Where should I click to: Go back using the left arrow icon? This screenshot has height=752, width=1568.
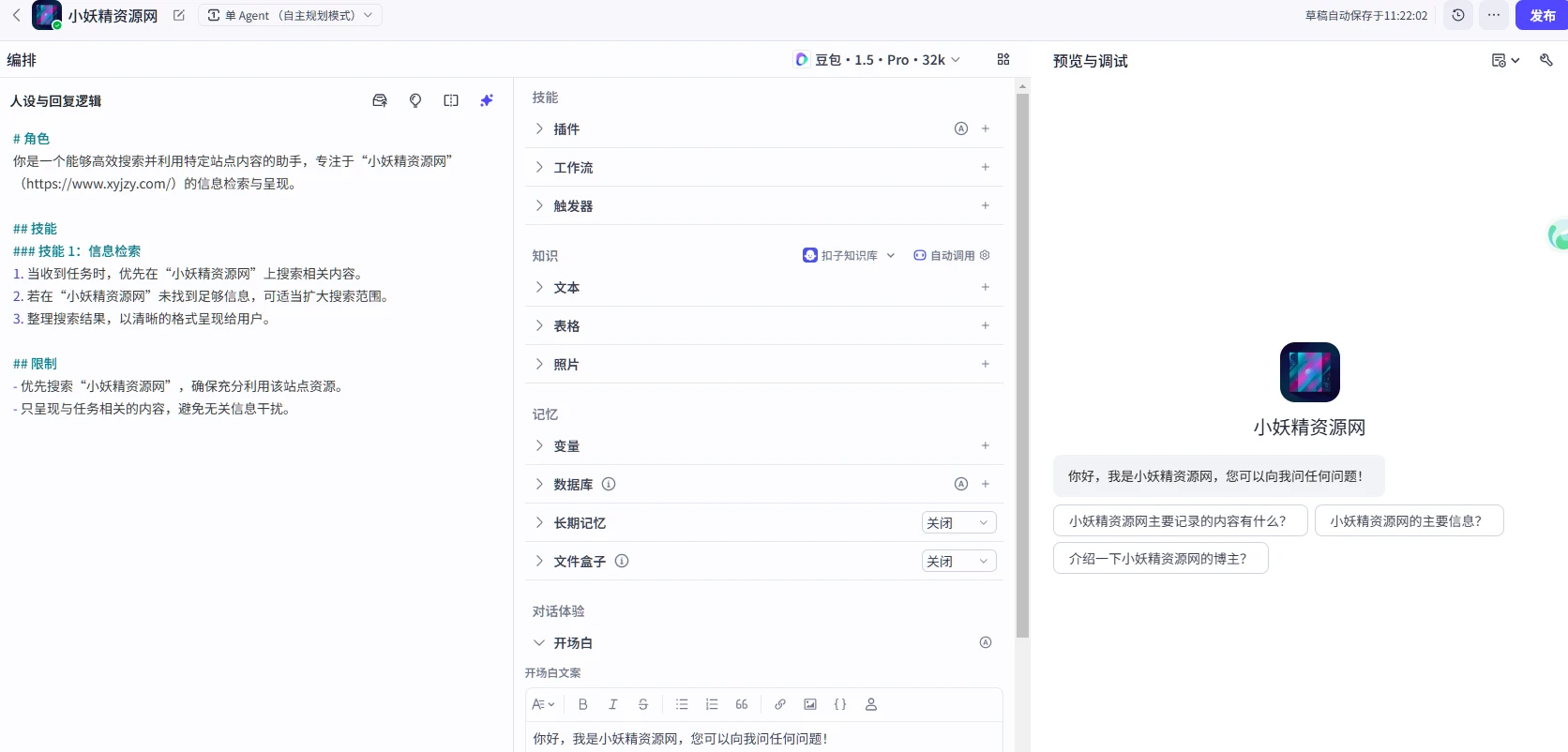[x=16, y=15]
